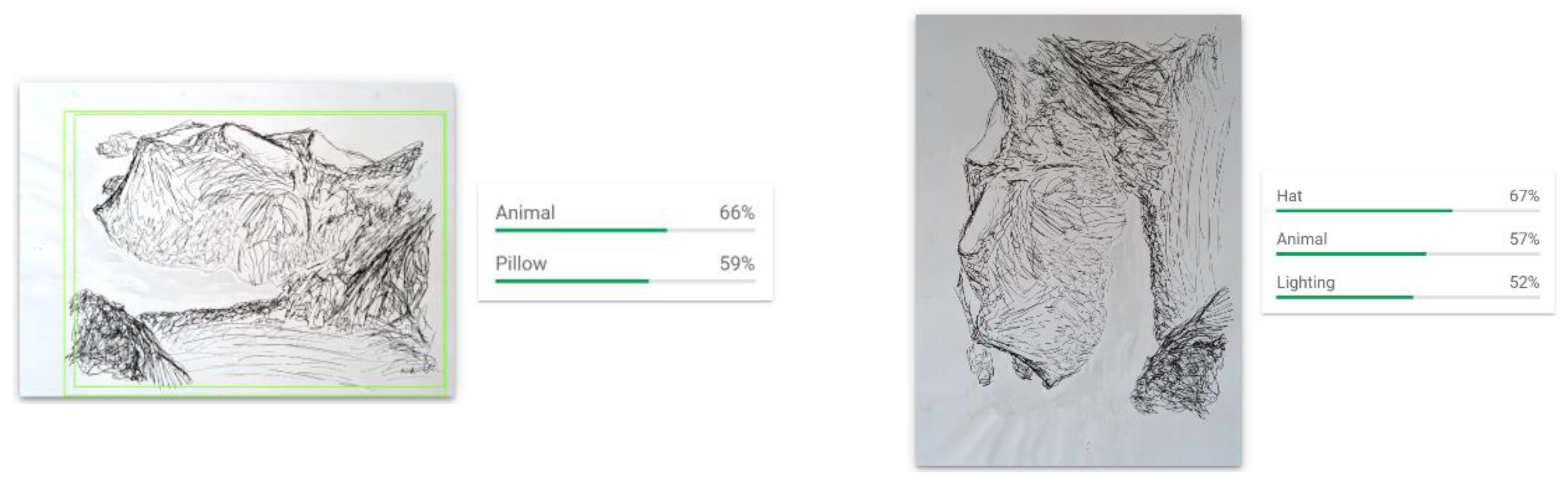
Task: Click the 57% Animal confidence bar
Action: 1351,253
